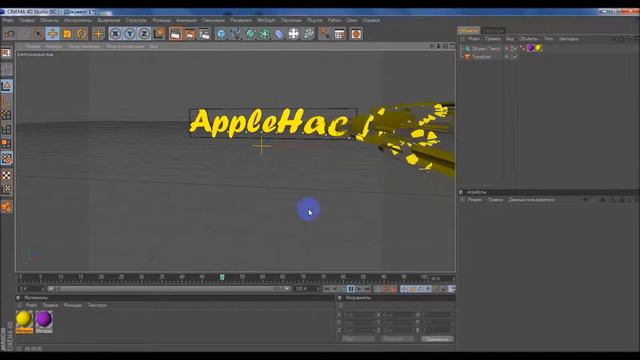
Task: Open the Tags menu in Object Manager
Action: pyautogui.click(x=548, y=39)
